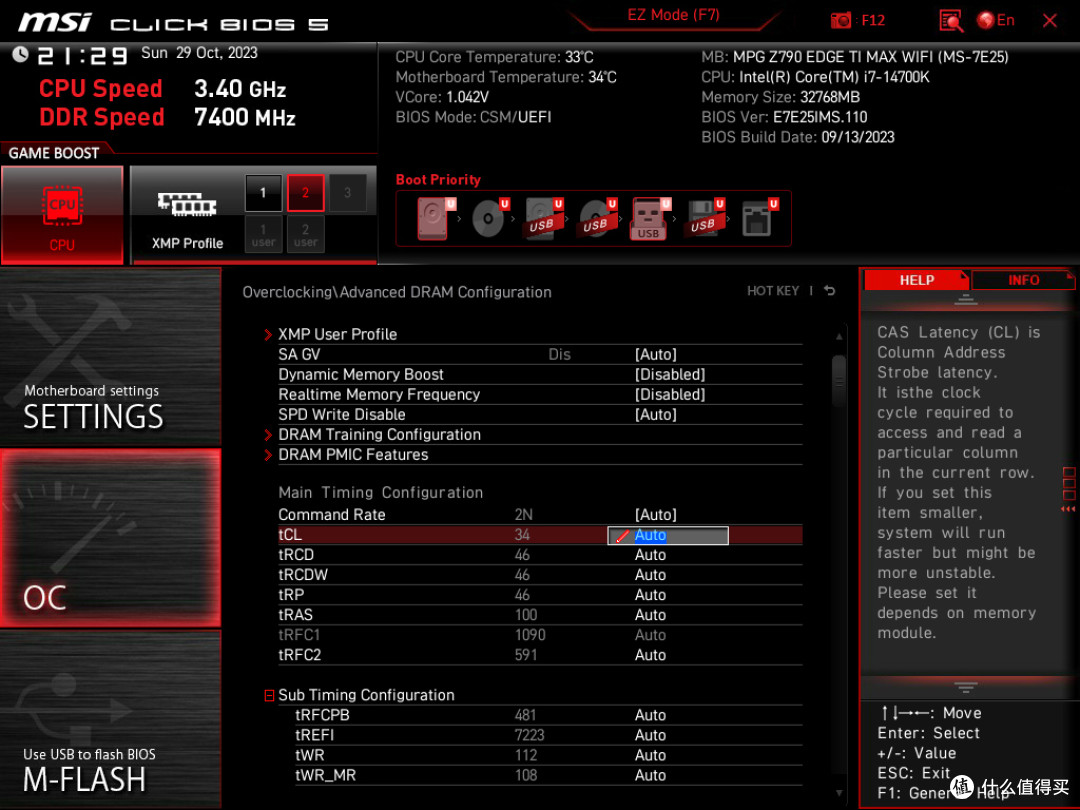Screen dimensions: 1080x810
Task: Switch to the HELP tab
Action: pyautogui.click(x=916, y=280)
